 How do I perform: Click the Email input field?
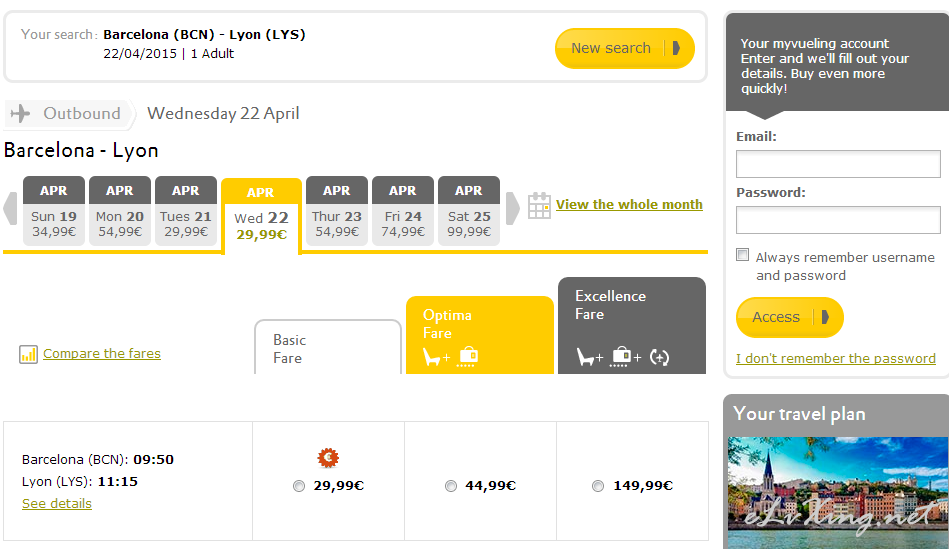pos(838,164)
